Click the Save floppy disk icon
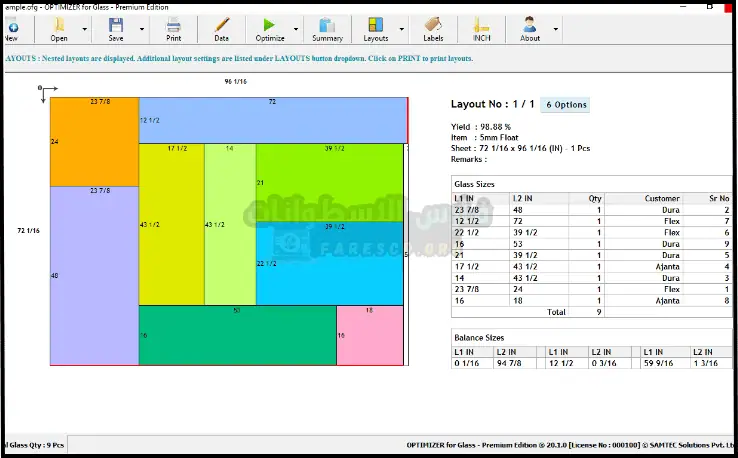The height and width of the screenshot is (458, 738). [x=116, y=25]
